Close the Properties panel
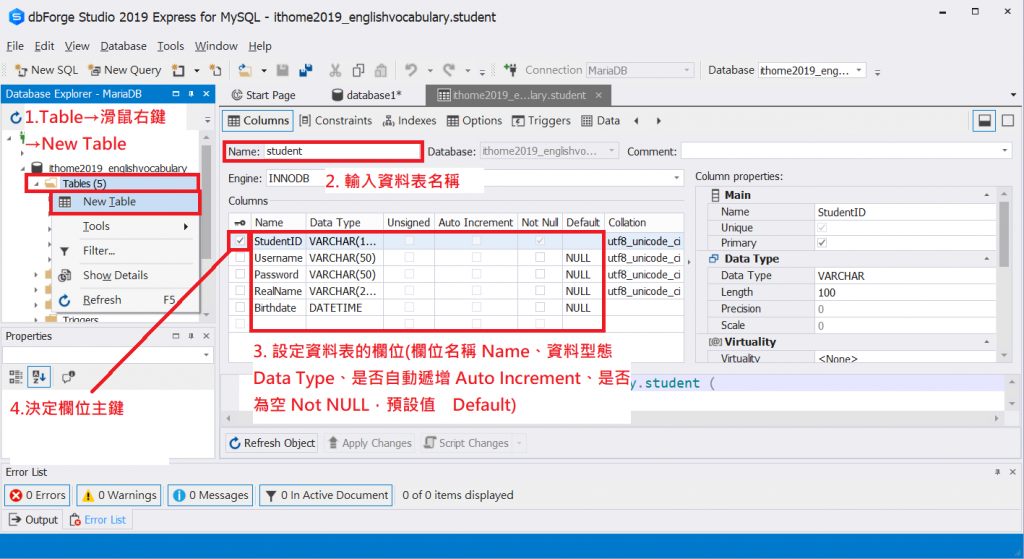 pos(206,336)
